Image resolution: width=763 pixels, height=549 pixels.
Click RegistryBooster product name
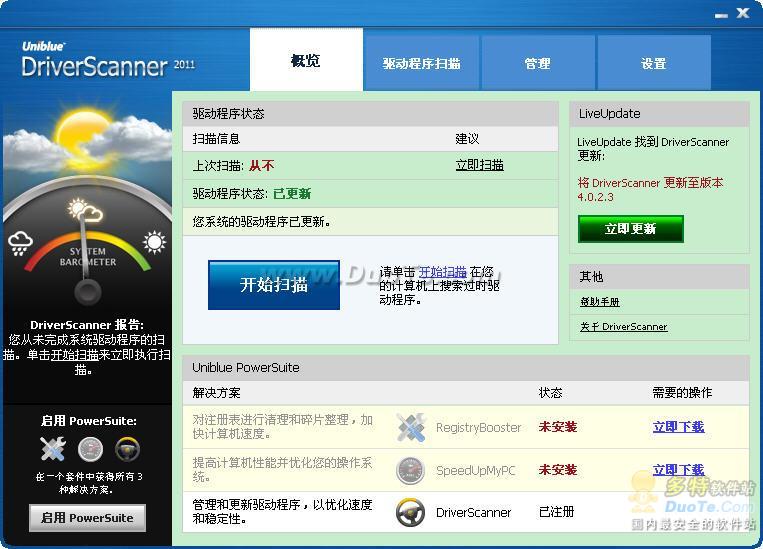coord(478,428)
